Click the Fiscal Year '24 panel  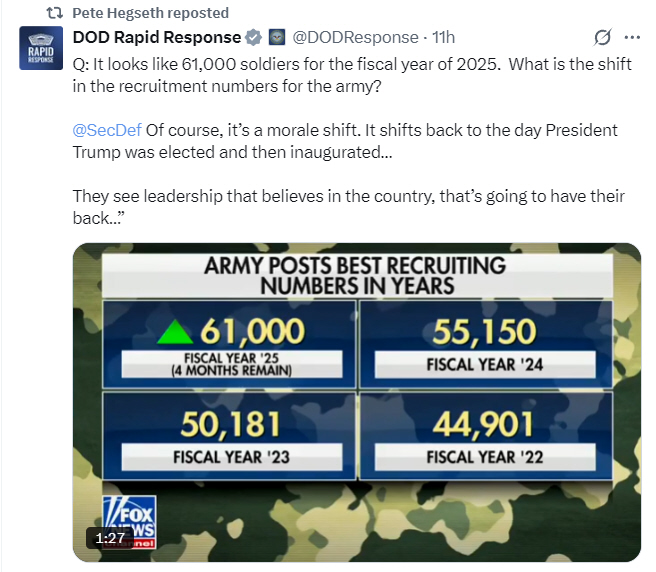point(486,344)
